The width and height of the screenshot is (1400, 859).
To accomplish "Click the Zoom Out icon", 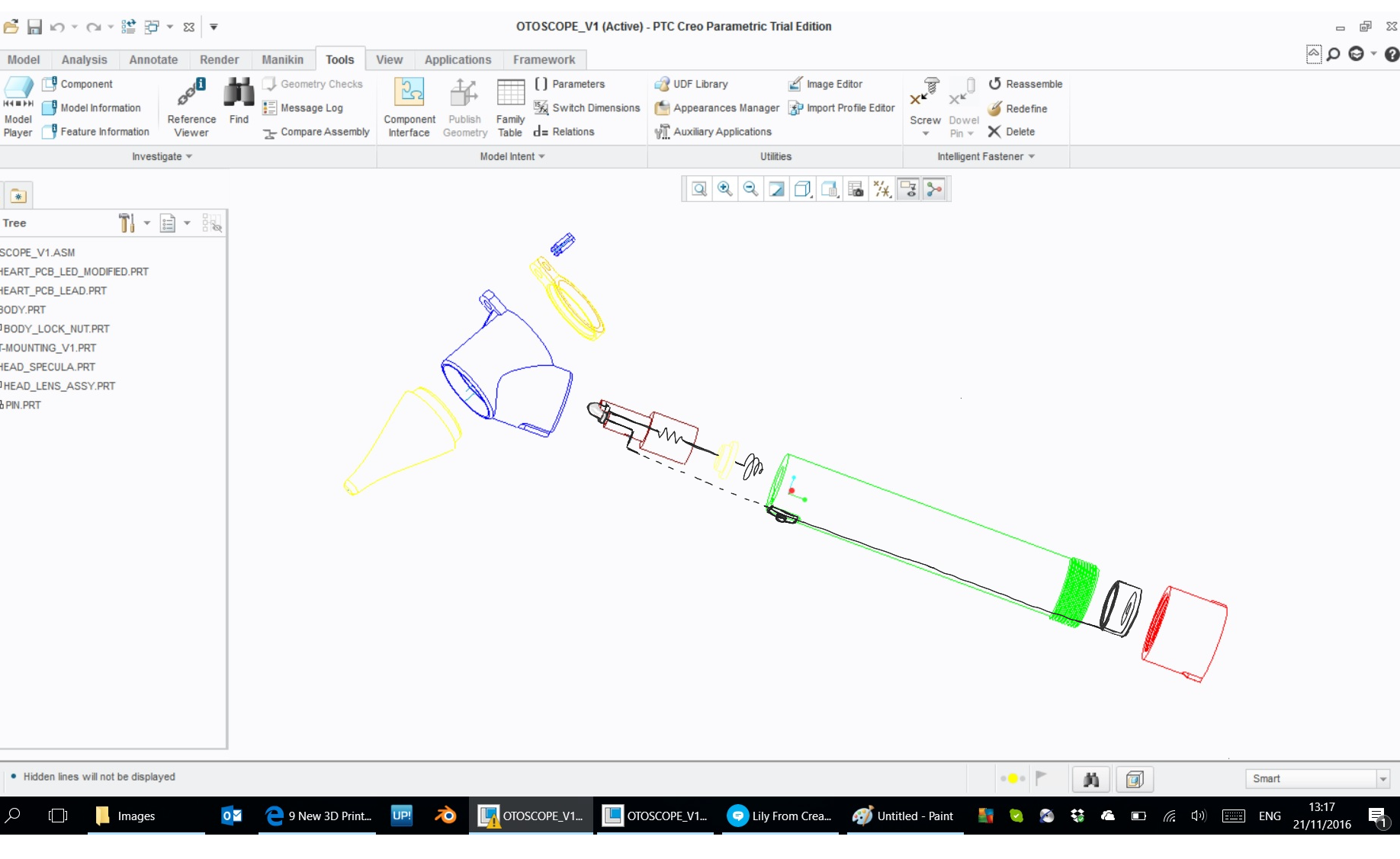I will (751, 189).
